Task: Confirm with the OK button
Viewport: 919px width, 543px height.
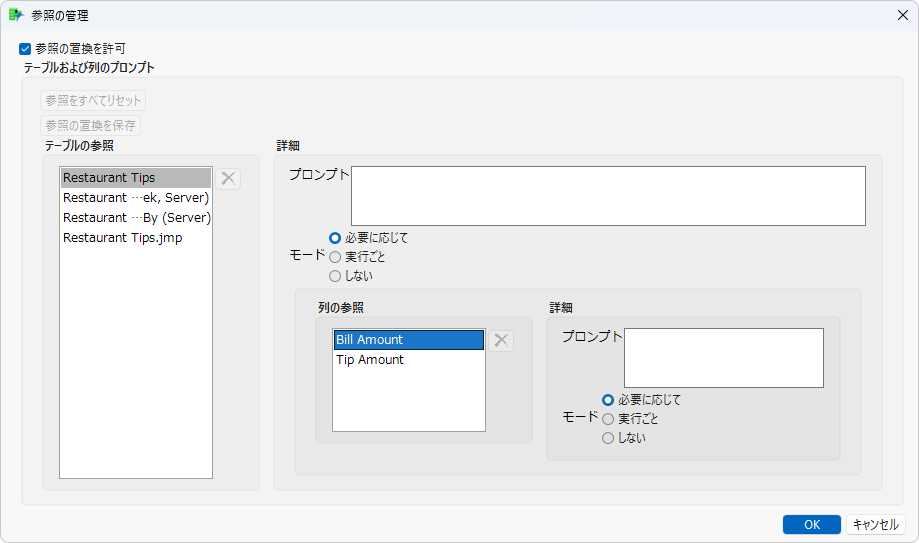Action: pyautogui.click(x=812, y=524)
